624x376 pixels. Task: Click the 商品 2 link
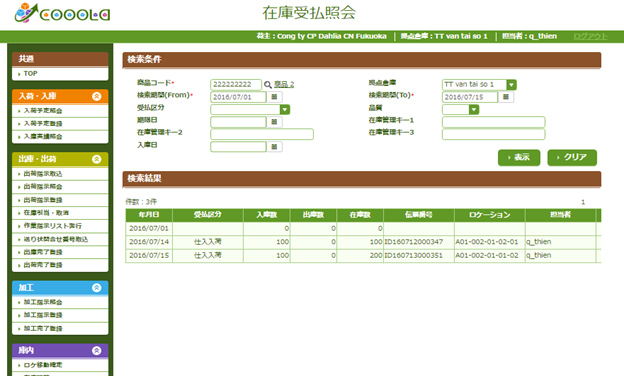[284, 85]
